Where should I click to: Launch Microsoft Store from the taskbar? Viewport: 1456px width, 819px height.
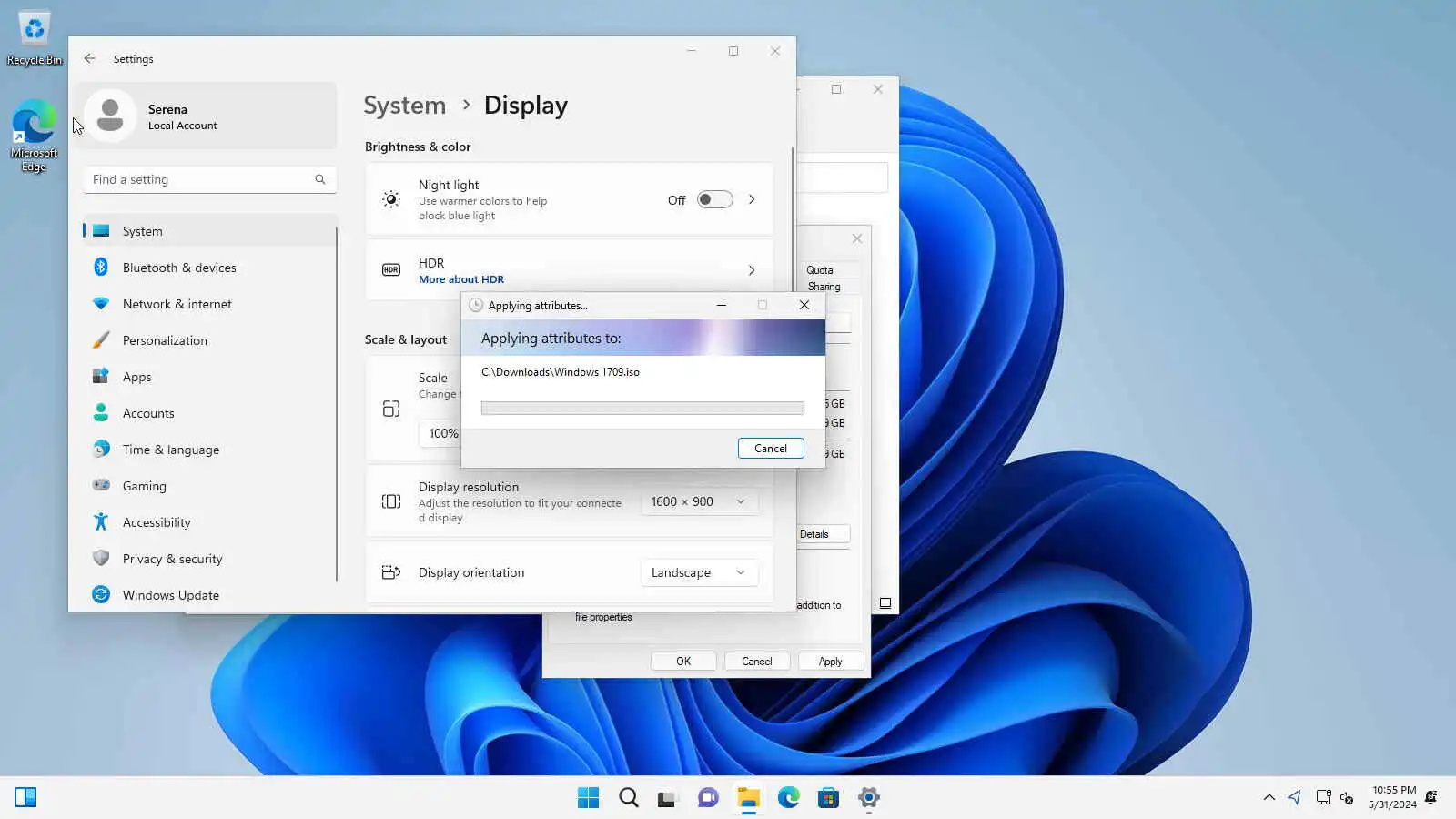pyautogui.click(x=828, y=798)
